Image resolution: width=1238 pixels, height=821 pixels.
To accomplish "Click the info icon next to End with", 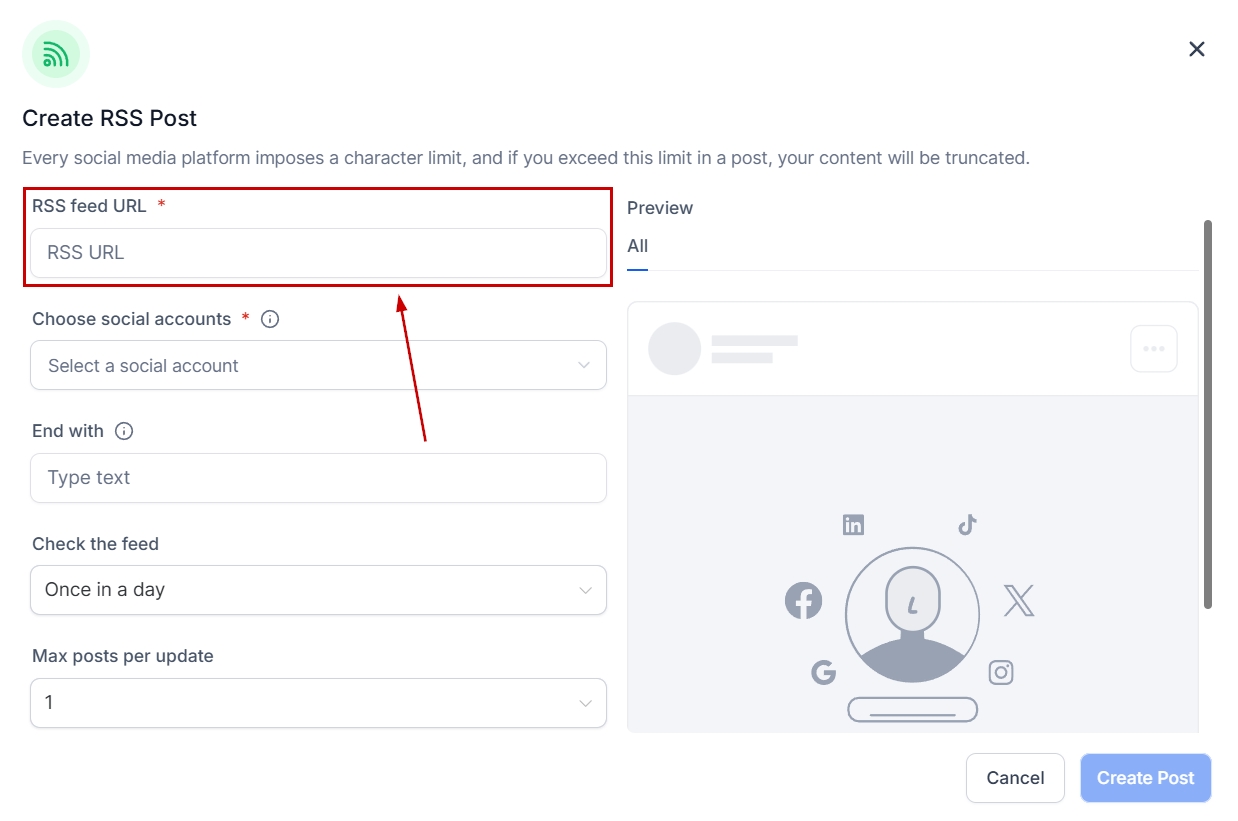I will 124,431.
